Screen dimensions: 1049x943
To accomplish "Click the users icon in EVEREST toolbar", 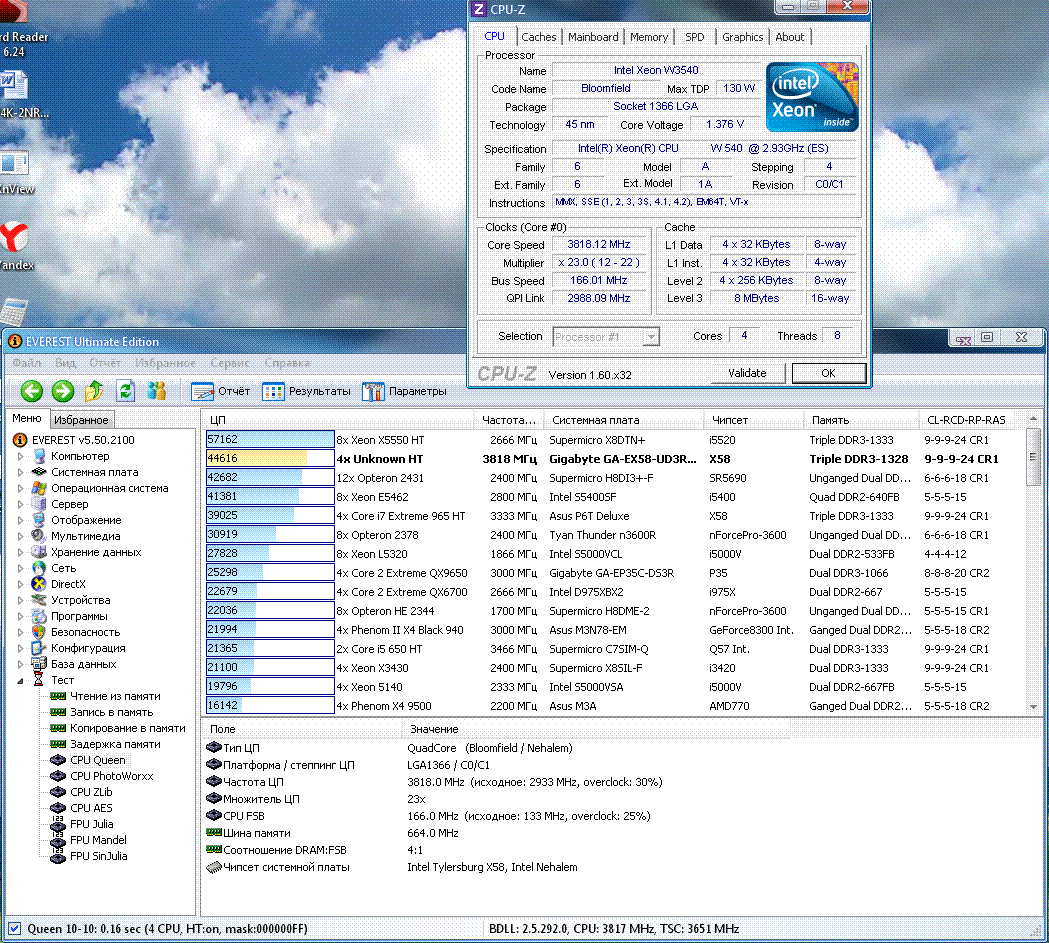I will [x=157, y=391].
